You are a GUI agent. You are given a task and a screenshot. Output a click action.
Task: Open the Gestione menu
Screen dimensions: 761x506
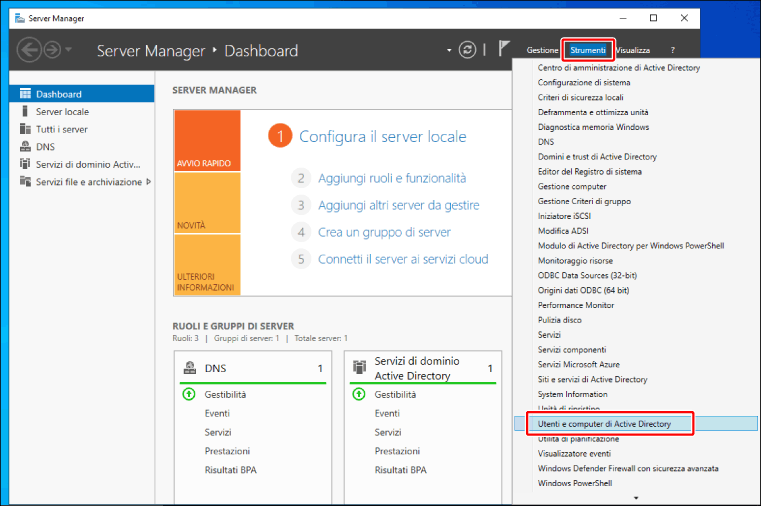[x=542, y=50]
